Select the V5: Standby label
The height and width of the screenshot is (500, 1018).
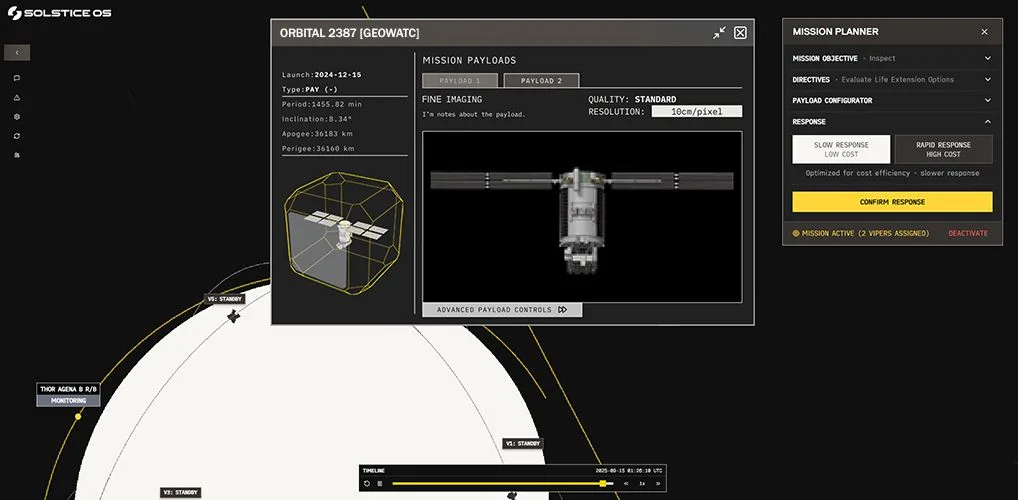tap(225, 299)
